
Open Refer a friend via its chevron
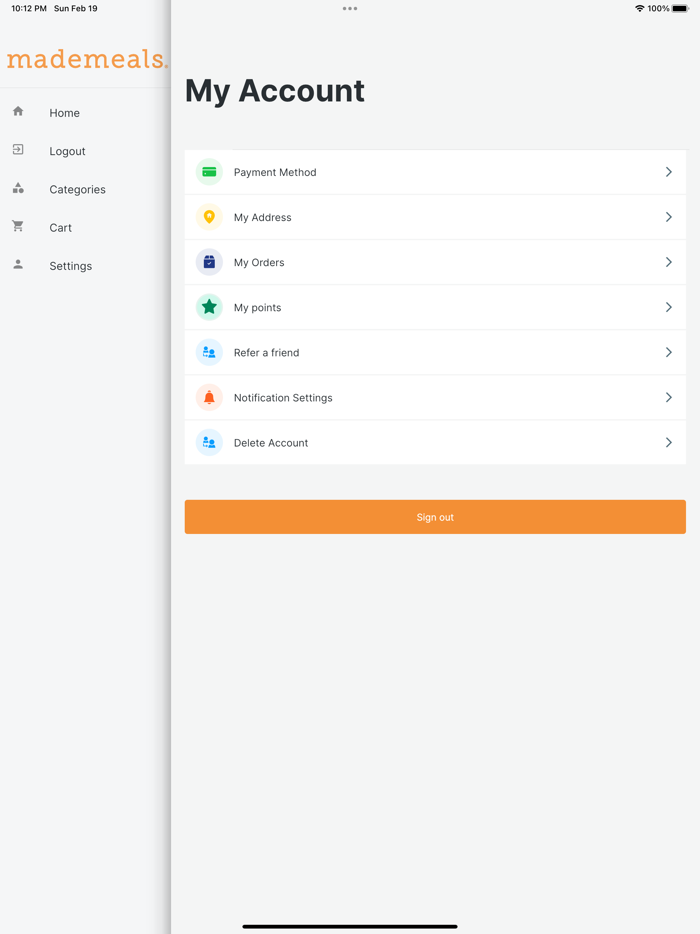(x=668, y=353)
